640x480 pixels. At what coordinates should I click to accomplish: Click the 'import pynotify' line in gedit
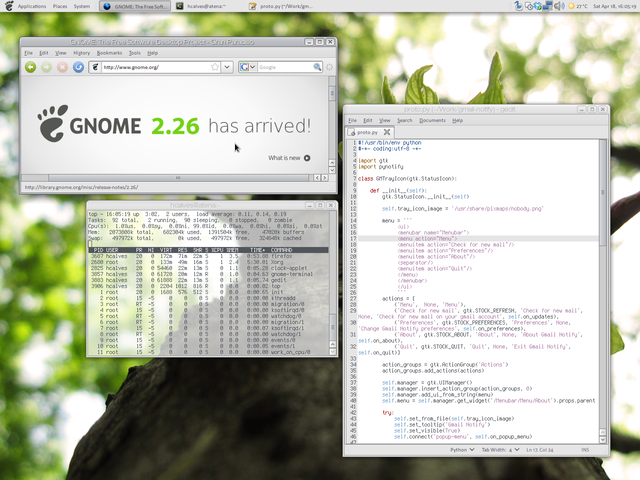pyautogui.click(x=381, y=167)
